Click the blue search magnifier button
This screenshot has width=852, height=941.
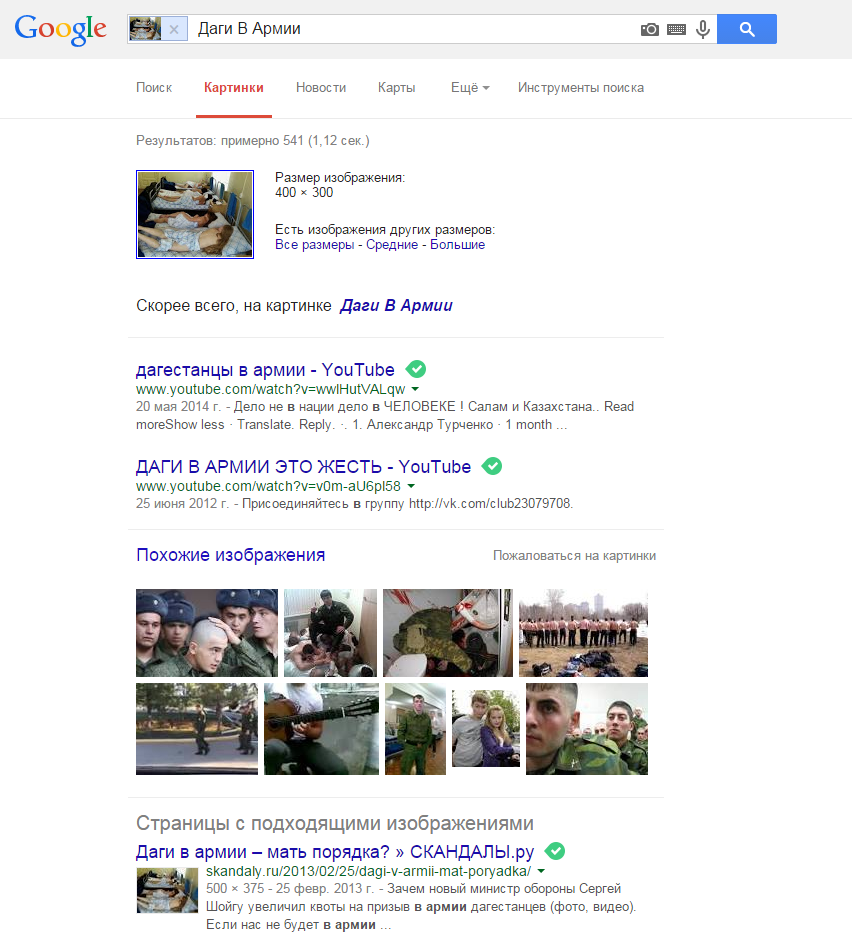click(747, 29)
